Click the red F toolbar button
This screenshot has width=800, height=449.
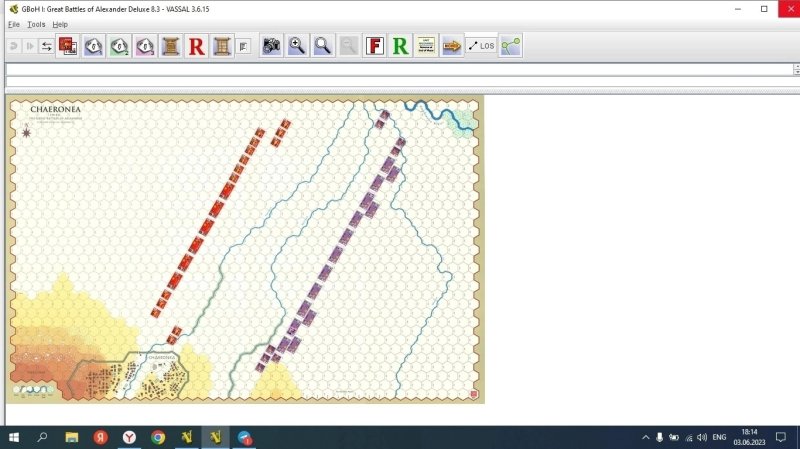374,46
